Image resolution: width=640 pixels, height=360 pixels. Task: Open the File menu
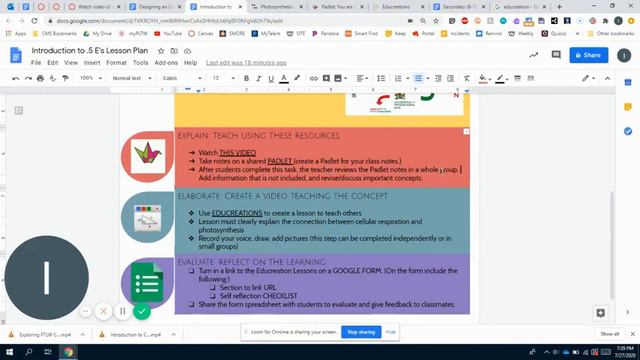pos(36,63)
